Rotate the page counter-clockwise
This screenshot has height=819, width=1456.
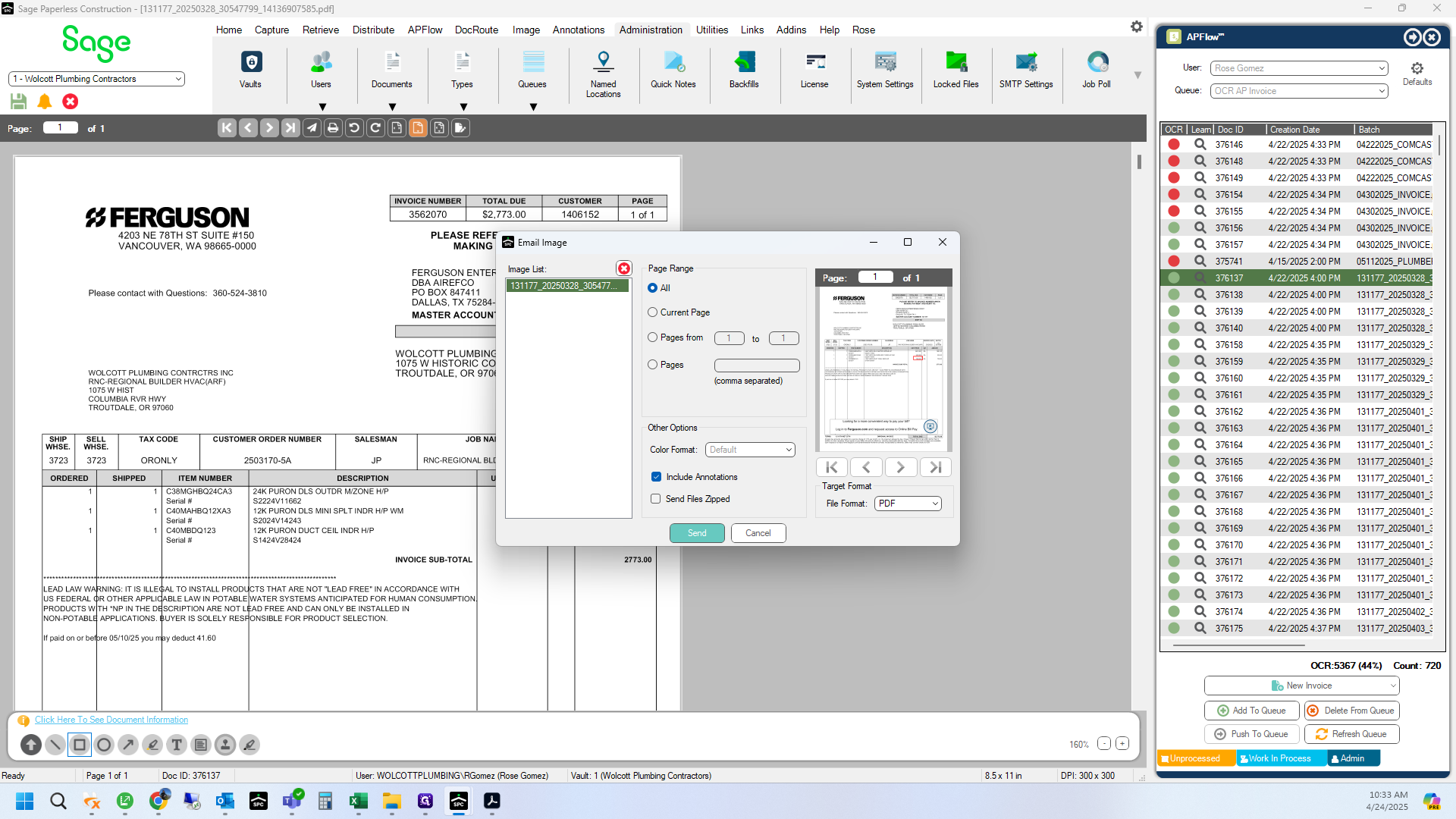click(x=354, y=128)
